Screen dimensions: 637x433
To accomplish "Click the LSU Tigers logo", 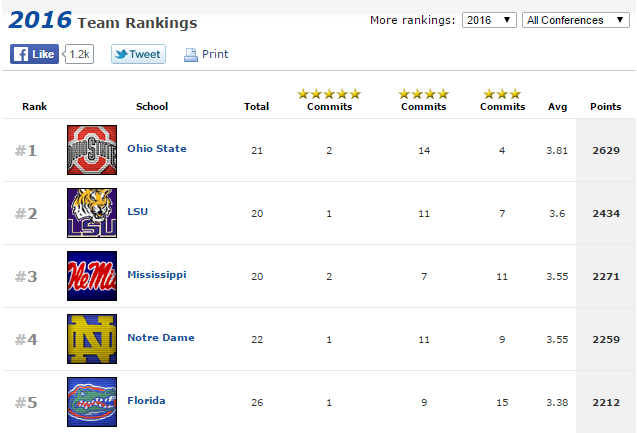I will [92, 213].
